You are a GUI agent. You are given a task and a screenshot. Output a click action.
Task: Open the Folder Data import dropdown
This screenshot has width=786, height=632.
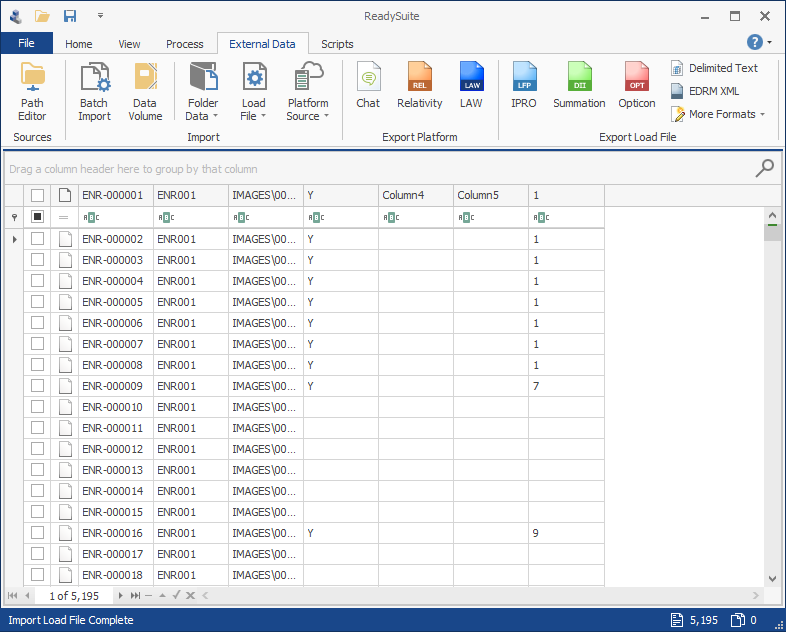203,91
